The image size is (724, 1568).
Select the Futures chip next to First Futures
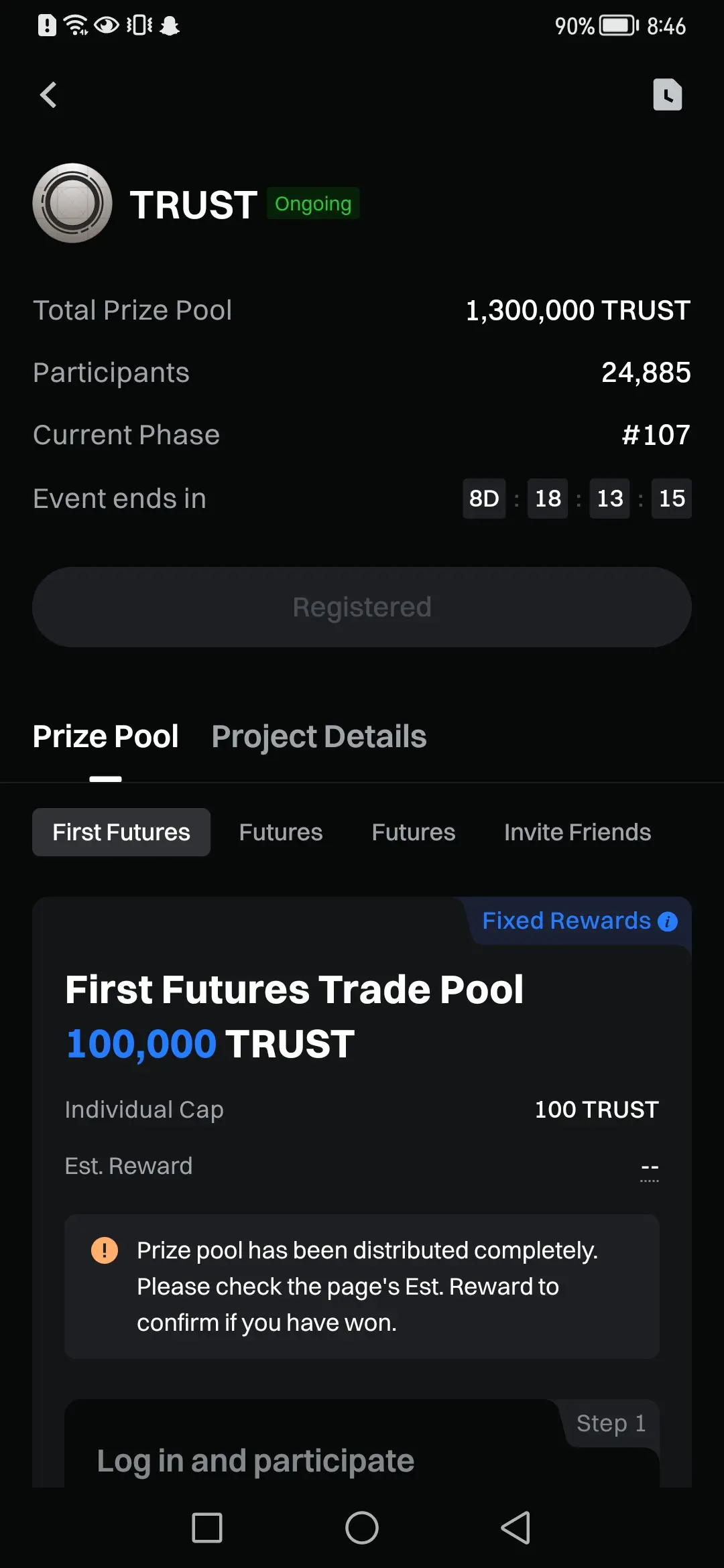[x=281, y=832]
